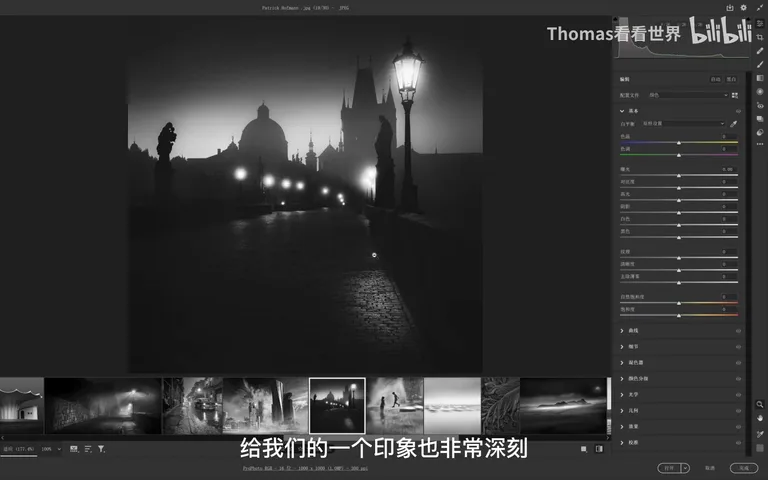The image size is (768, 480).
Task: Toggle visibility eye for 细节 panel
Action: pyautogui.click(x=738, y=347)
